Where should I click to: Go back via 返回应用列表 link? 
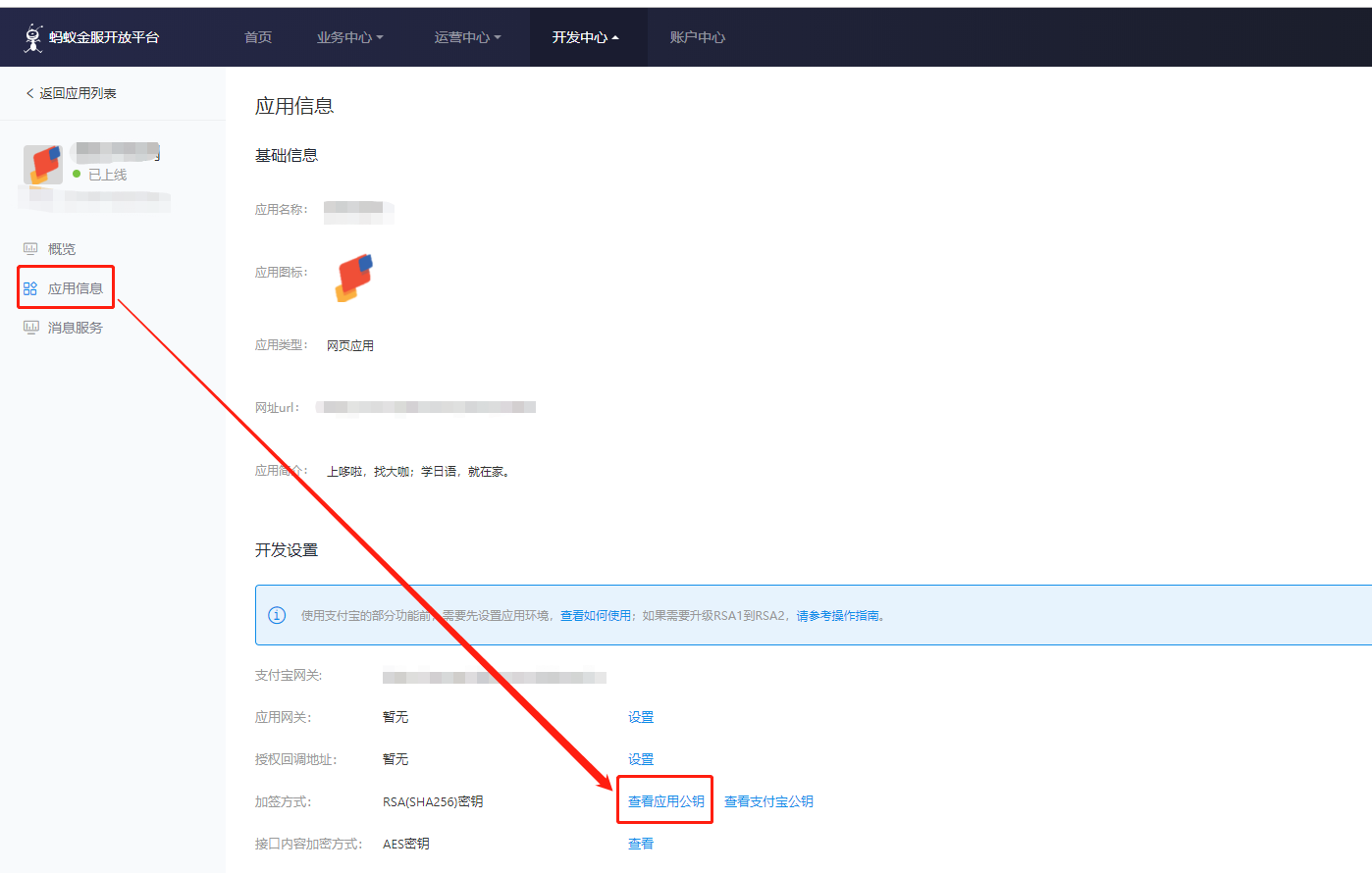coord(78,93)
